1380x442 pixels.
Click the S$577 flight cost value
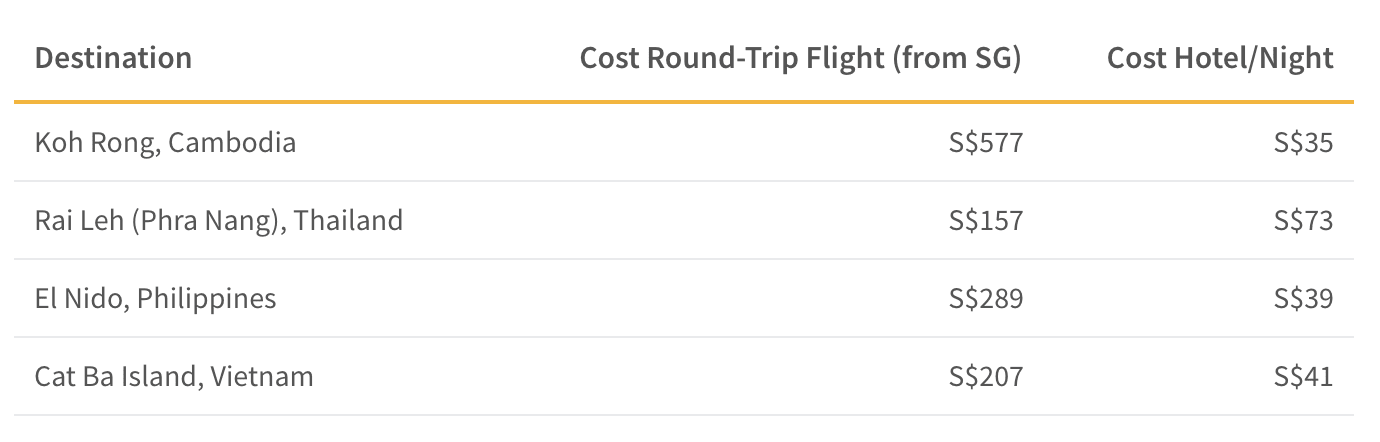(x=986, y=142)
